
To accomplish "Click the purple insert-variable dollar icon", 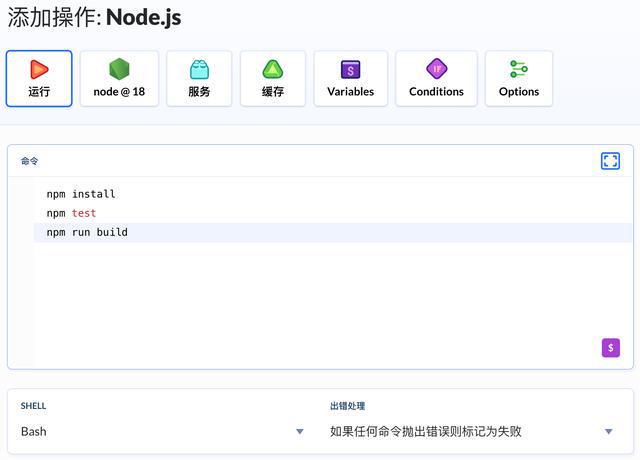I will pos(611,348).
